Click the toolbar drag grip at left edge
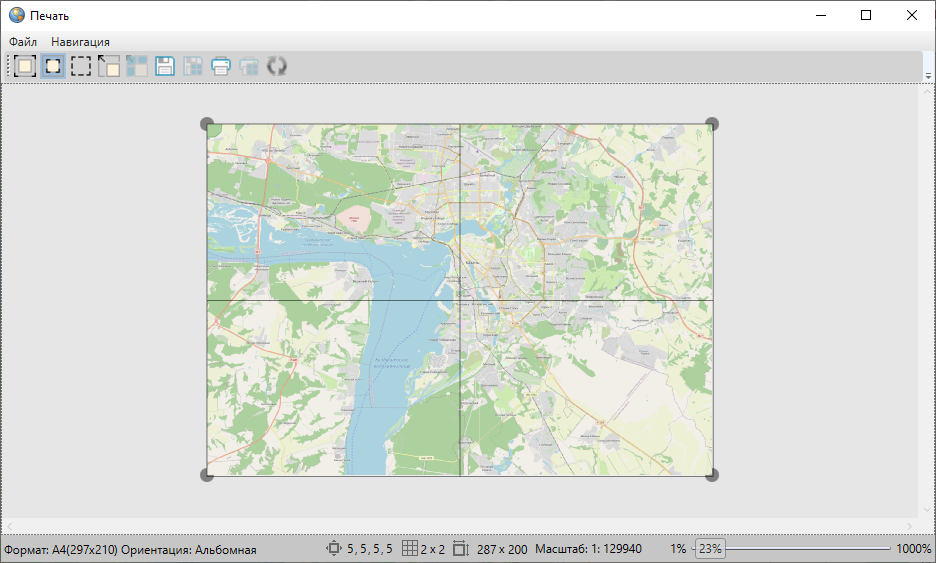 pyautogui.click(x=8, y=67)
